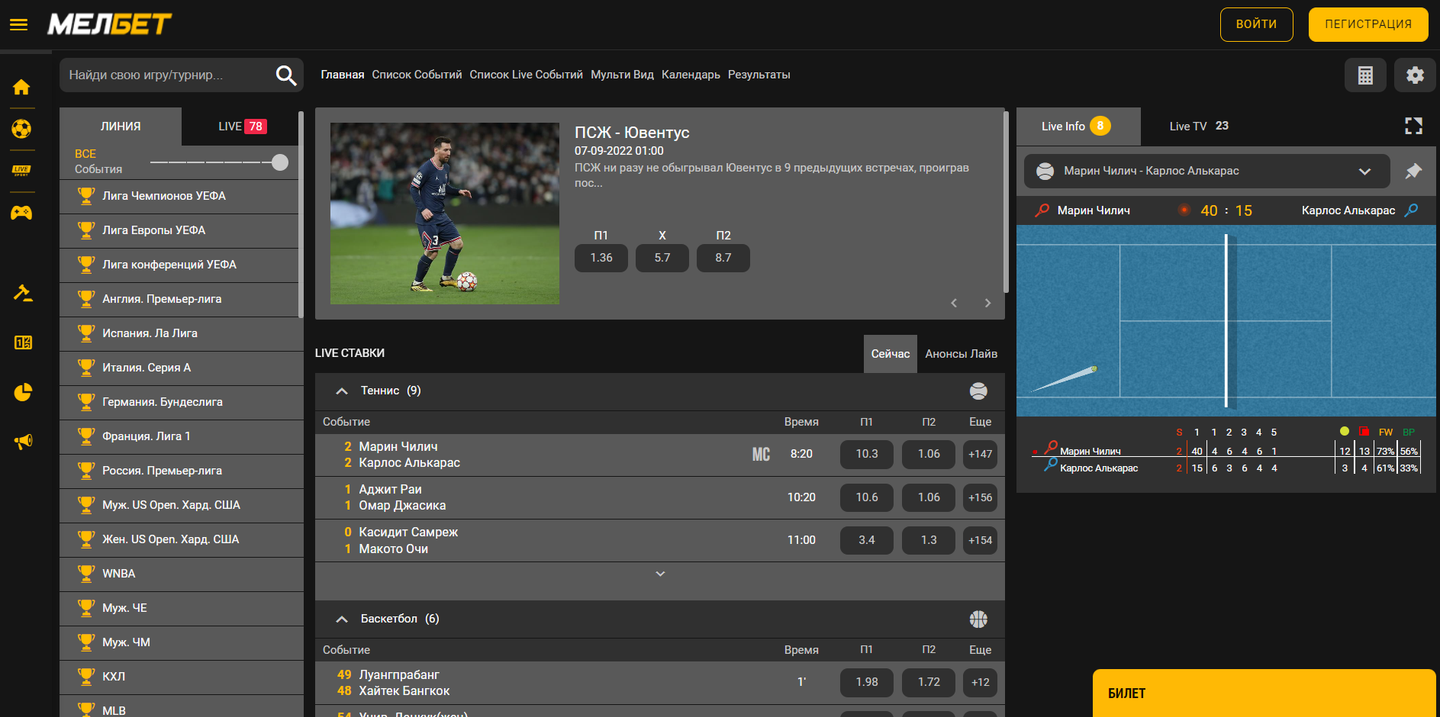The width and height of the screenshot is (1440, 717).
Task: Click the ВОЙТИ login button
Action: [1256, 24]
